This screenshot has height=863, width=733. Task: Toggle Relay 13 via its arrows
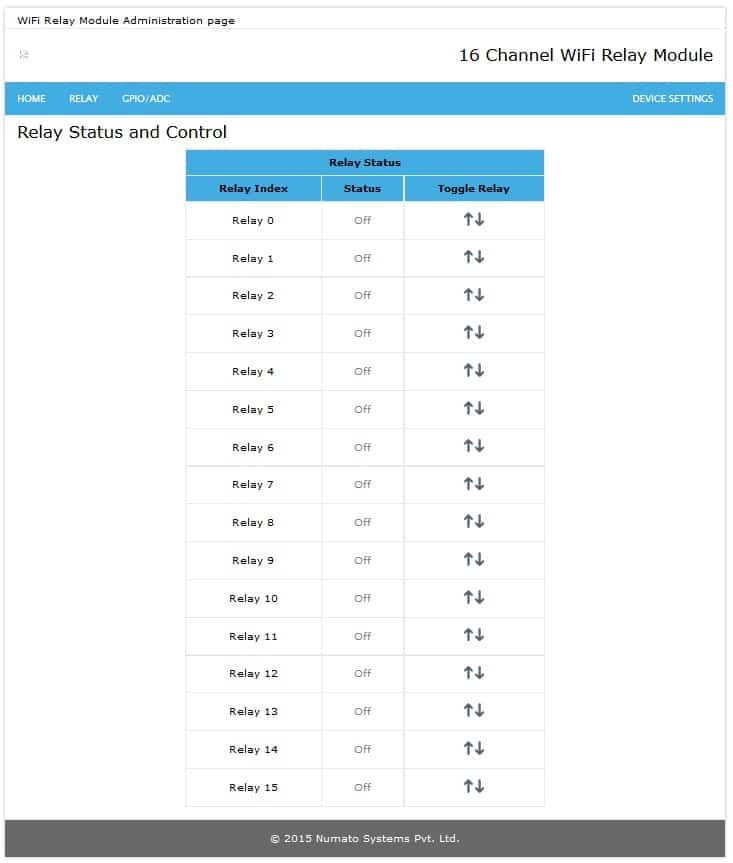click(x=474, y=711)
